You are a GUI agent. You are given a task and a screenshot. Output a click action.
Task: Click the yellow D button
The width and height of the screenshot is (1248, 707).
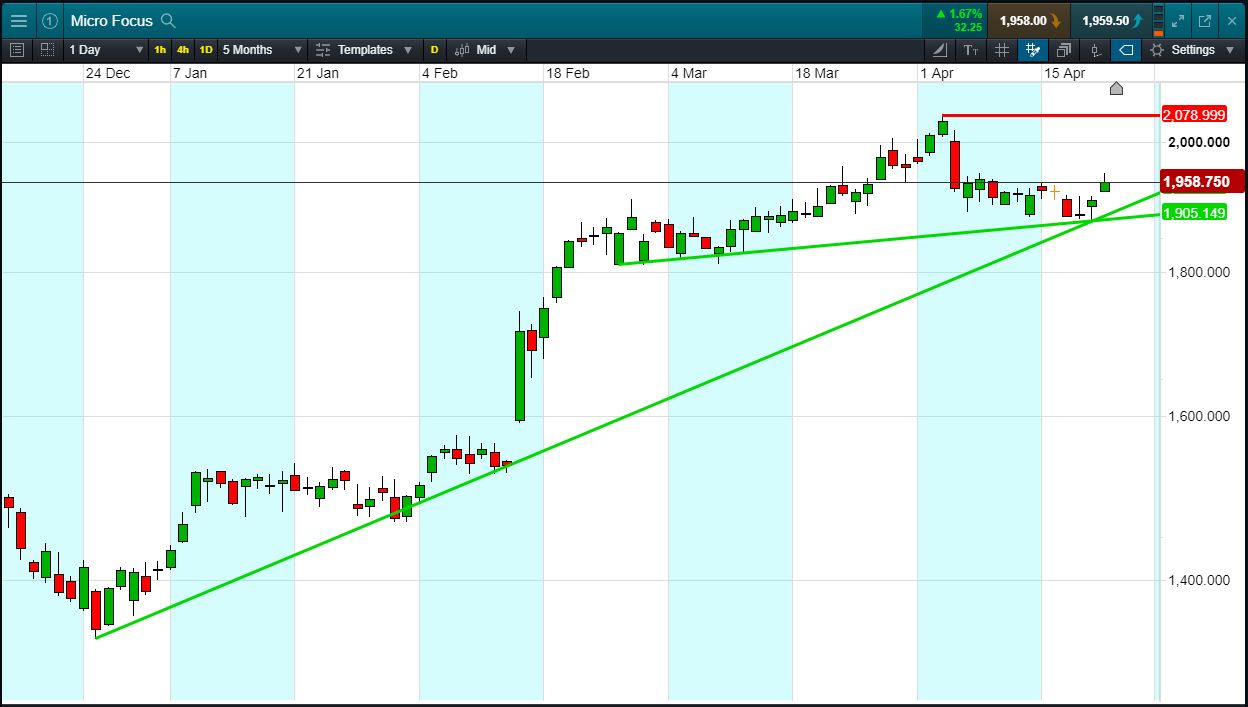tap(434, 49)
